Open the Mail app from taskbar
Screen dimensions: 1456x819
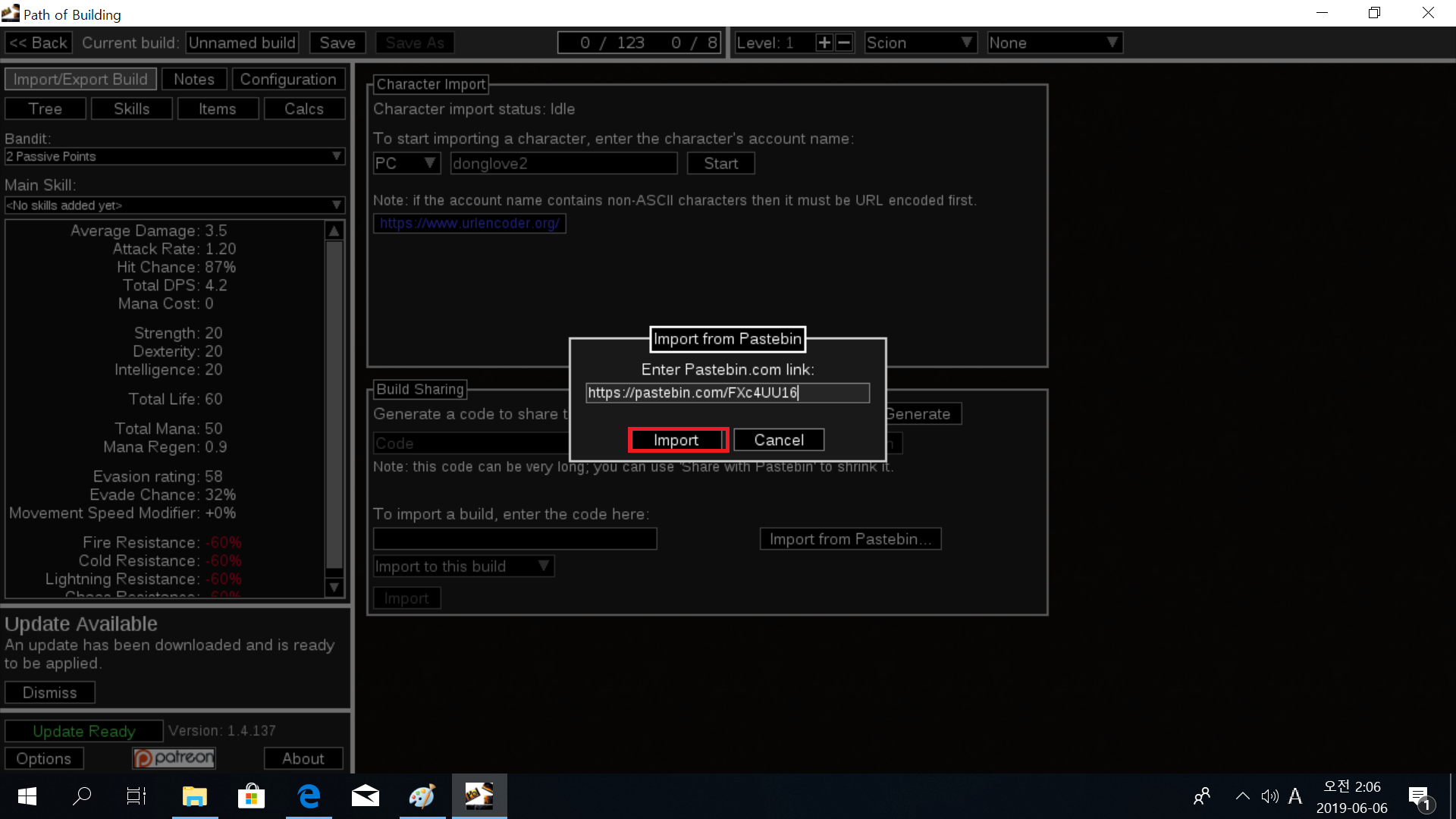[x=366, y=796]
